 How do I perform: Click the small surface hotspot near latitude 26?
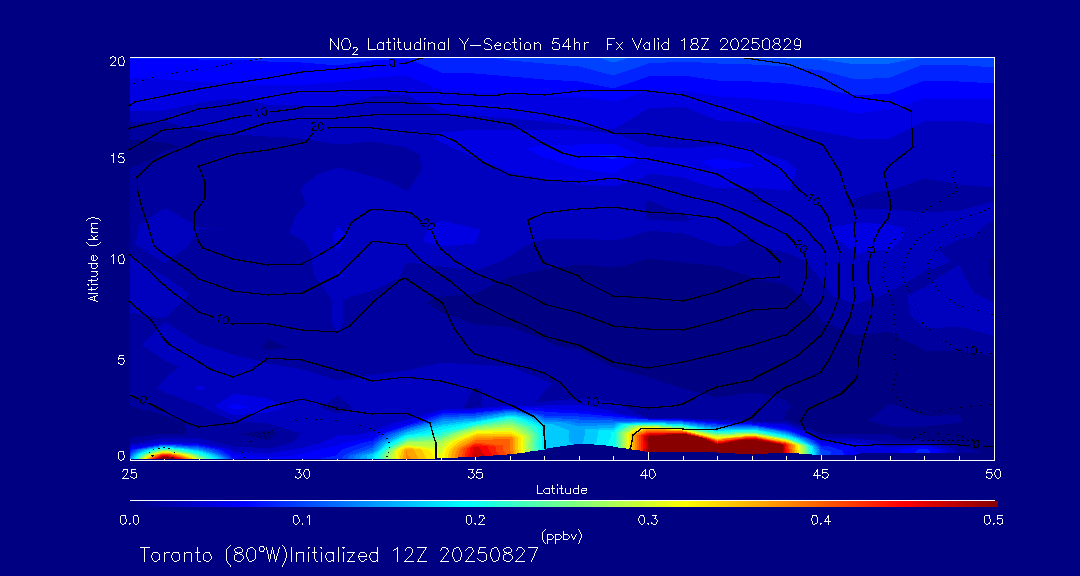pos(164,454)
